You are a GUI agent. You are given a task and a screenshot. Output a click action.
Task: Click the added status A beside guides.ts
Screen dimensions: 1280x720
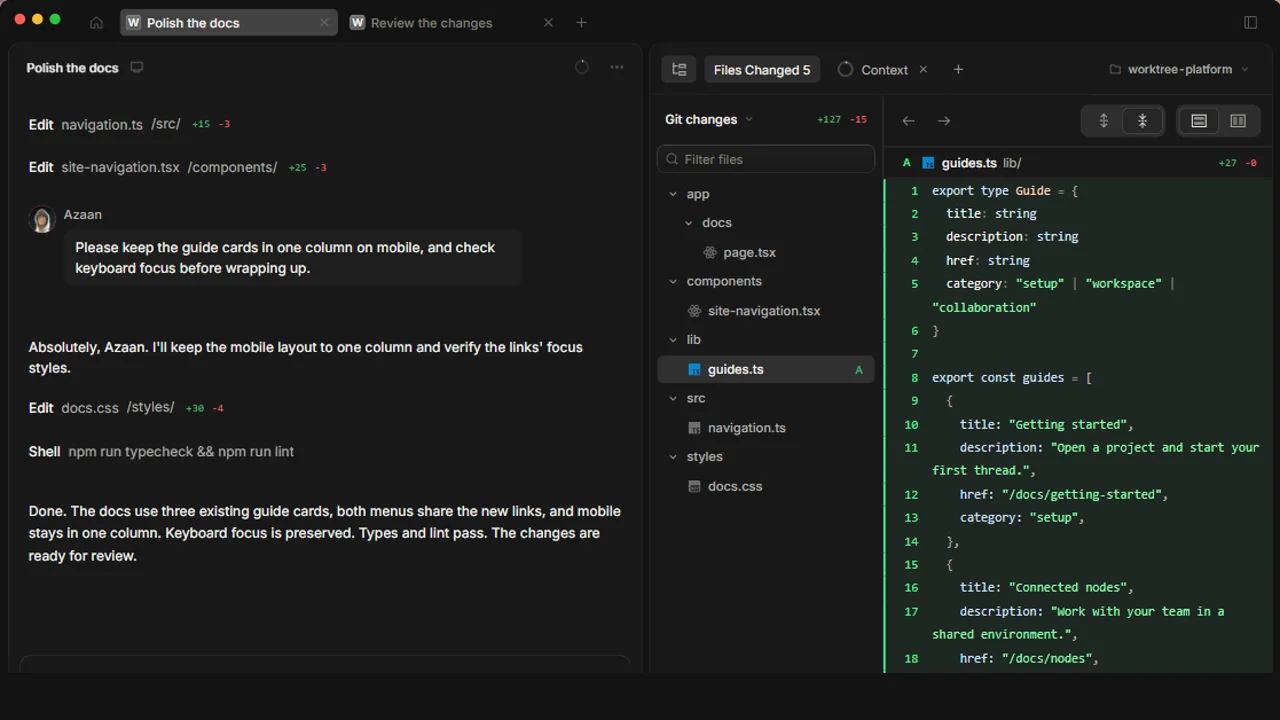[858, 370]
